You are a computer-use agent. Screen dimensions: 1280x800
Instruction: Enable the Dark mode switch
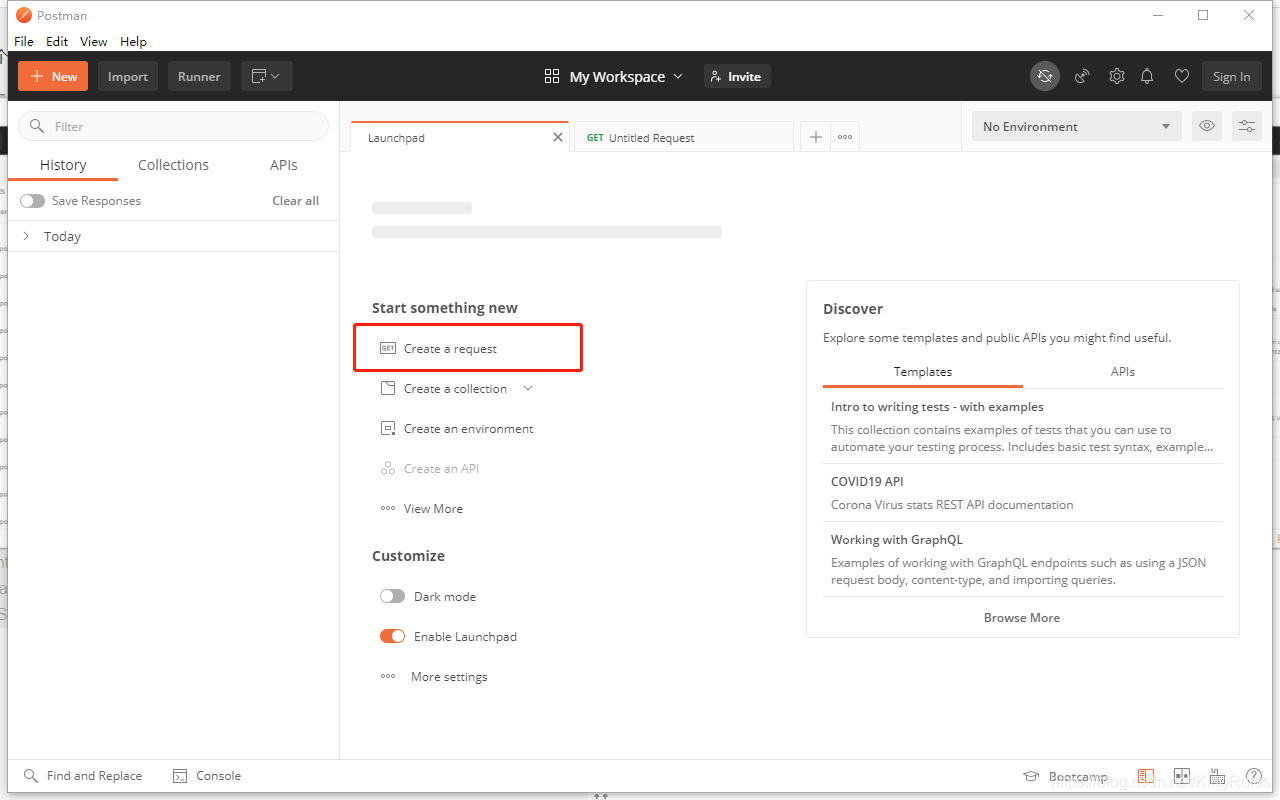click(393, 596)
